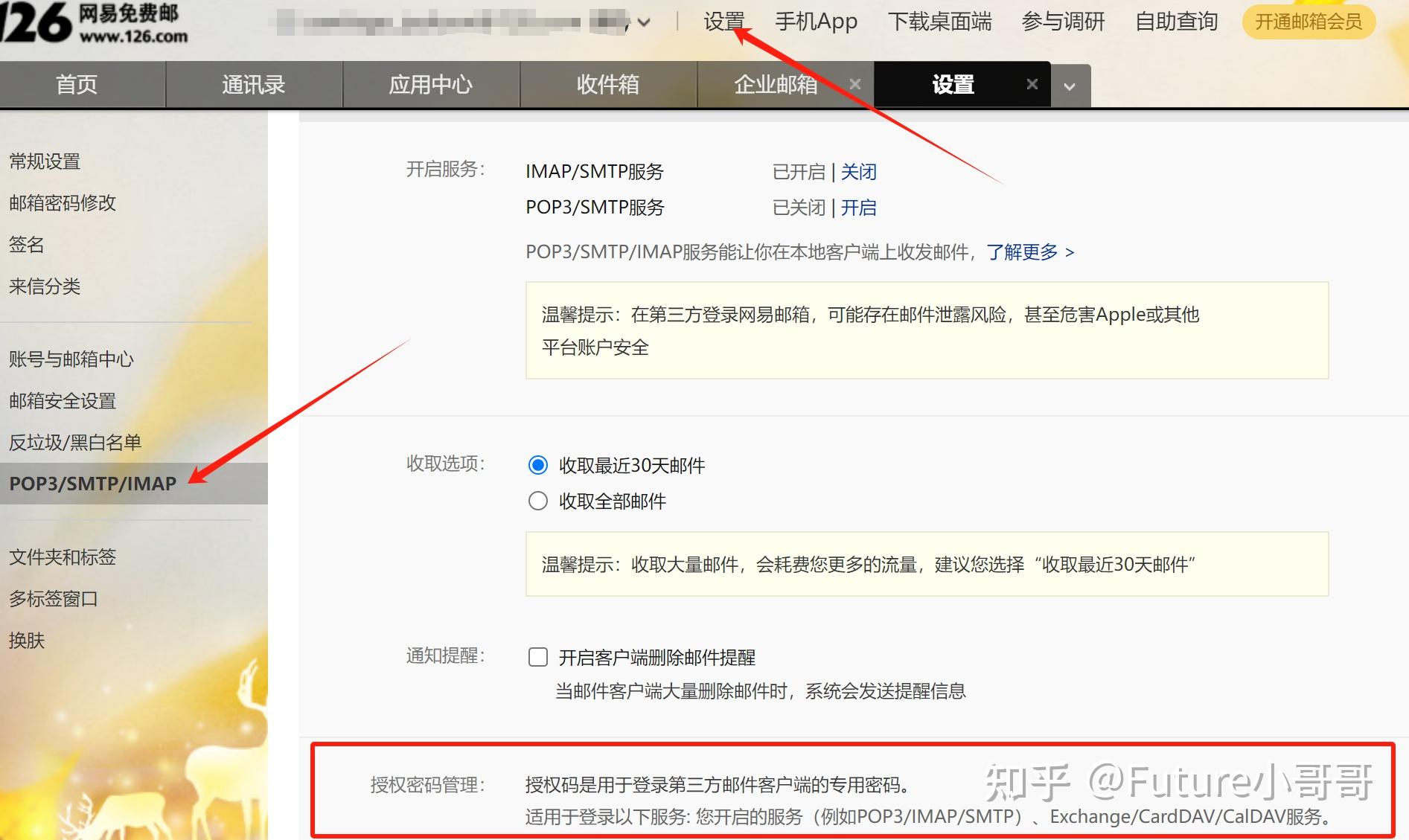Click 自助查询 in the top navigation
Screen dimensions: 1409x840
(x=1175, y=22)
